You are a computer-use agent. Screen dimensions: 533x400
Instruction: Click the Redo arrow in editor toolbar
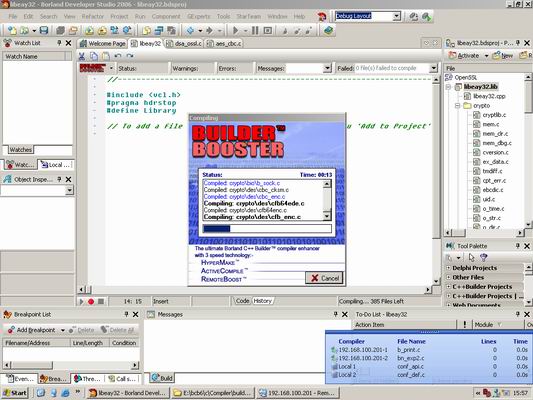(x=130, y=56)
